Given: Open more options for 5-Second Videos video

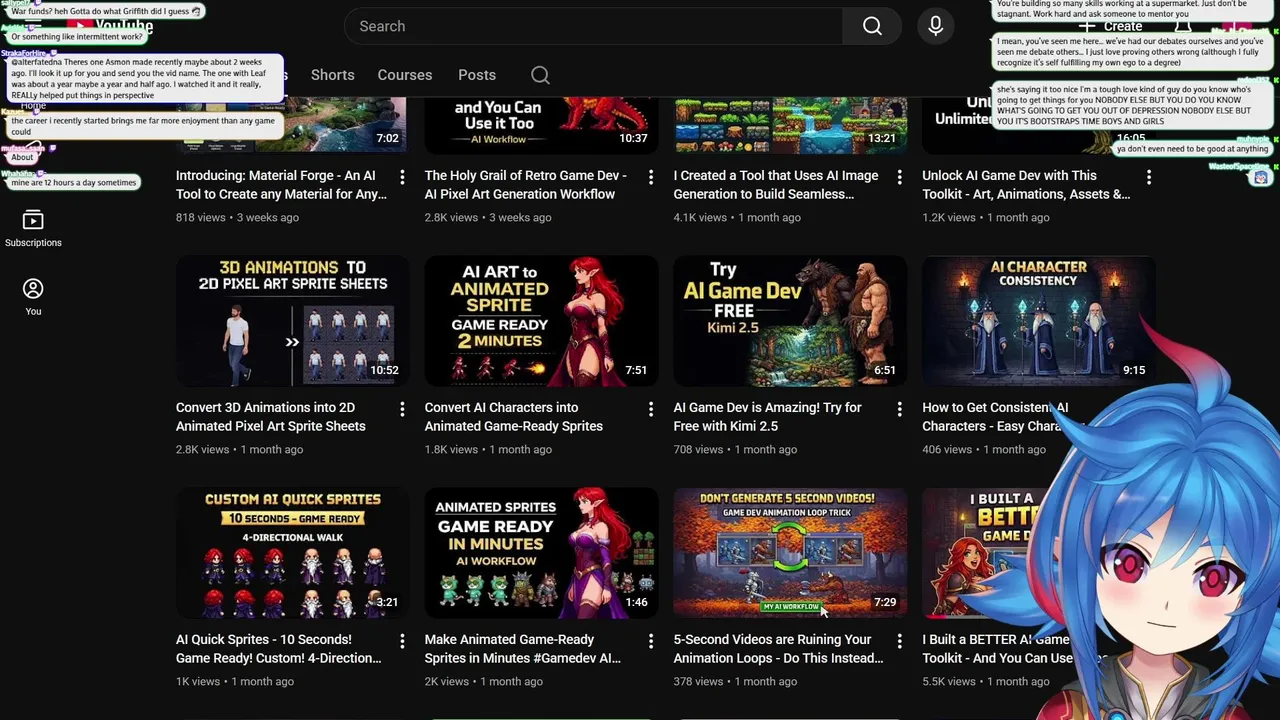Looking at the screenshot, I should click(x=899, y=641).
